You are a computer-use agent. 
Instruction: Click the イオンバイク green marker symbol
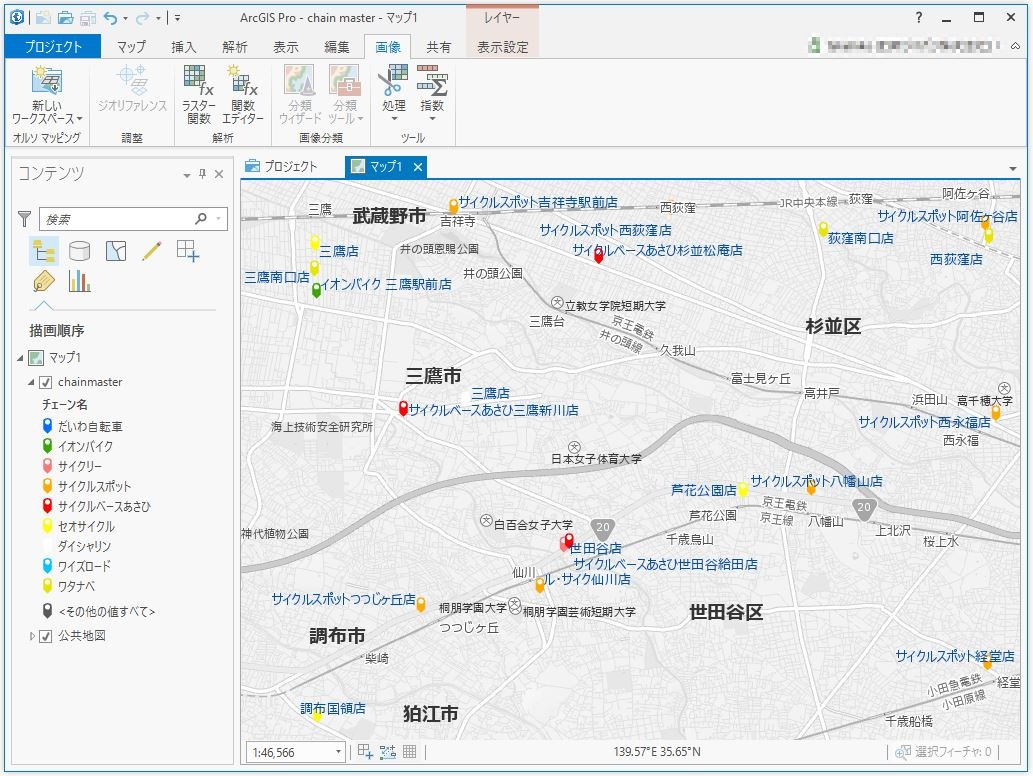[47, 446]
